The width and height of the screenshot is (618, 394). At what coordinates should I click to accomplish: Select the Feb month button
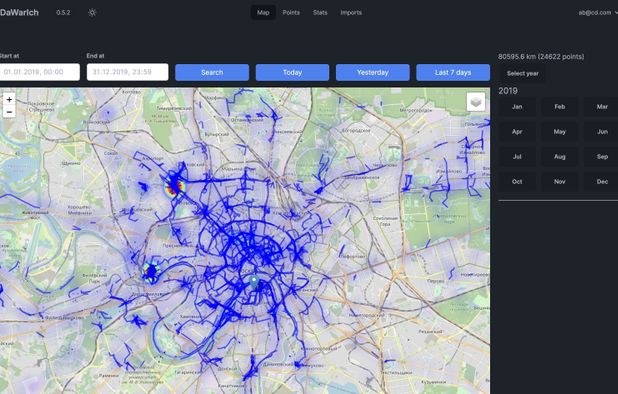coord(560,107)
